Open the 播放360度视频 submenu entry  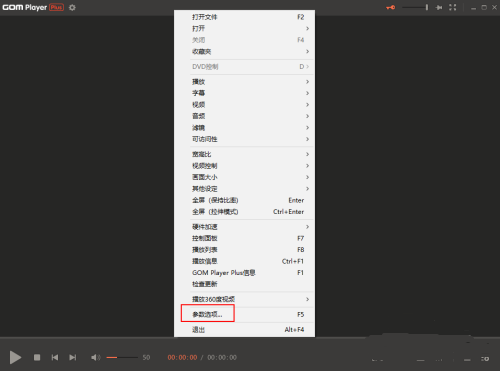point(244,299)
